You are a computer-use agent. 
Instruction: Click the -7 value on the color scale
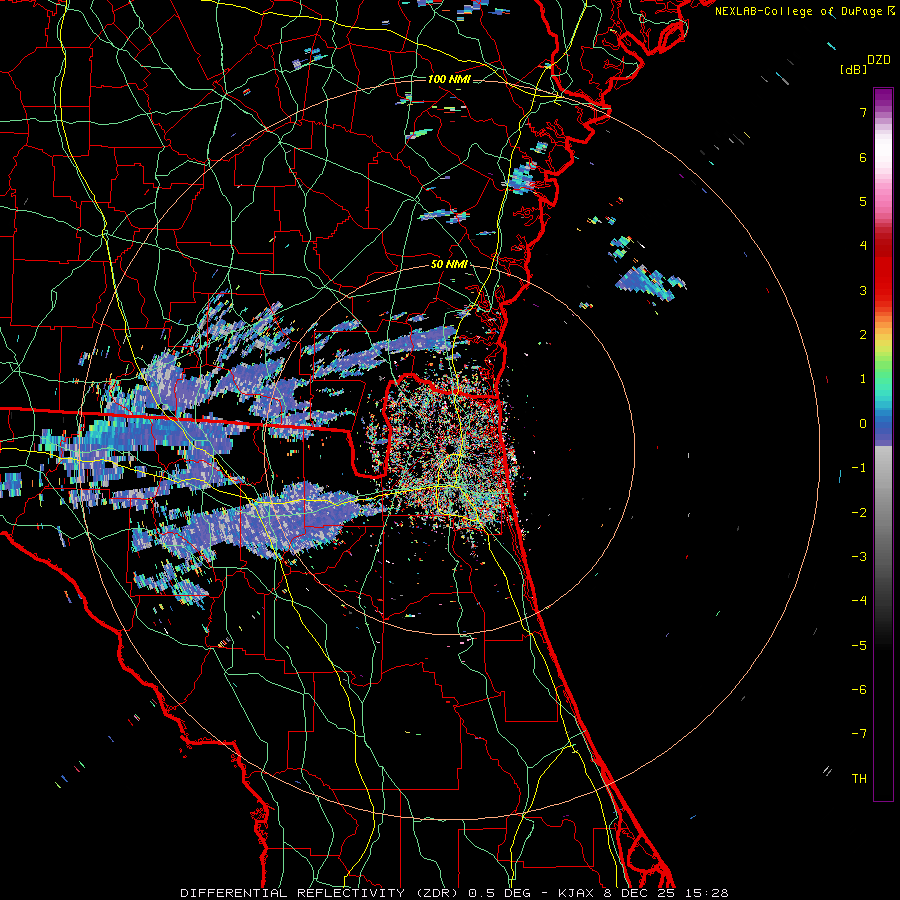point(859,734)
